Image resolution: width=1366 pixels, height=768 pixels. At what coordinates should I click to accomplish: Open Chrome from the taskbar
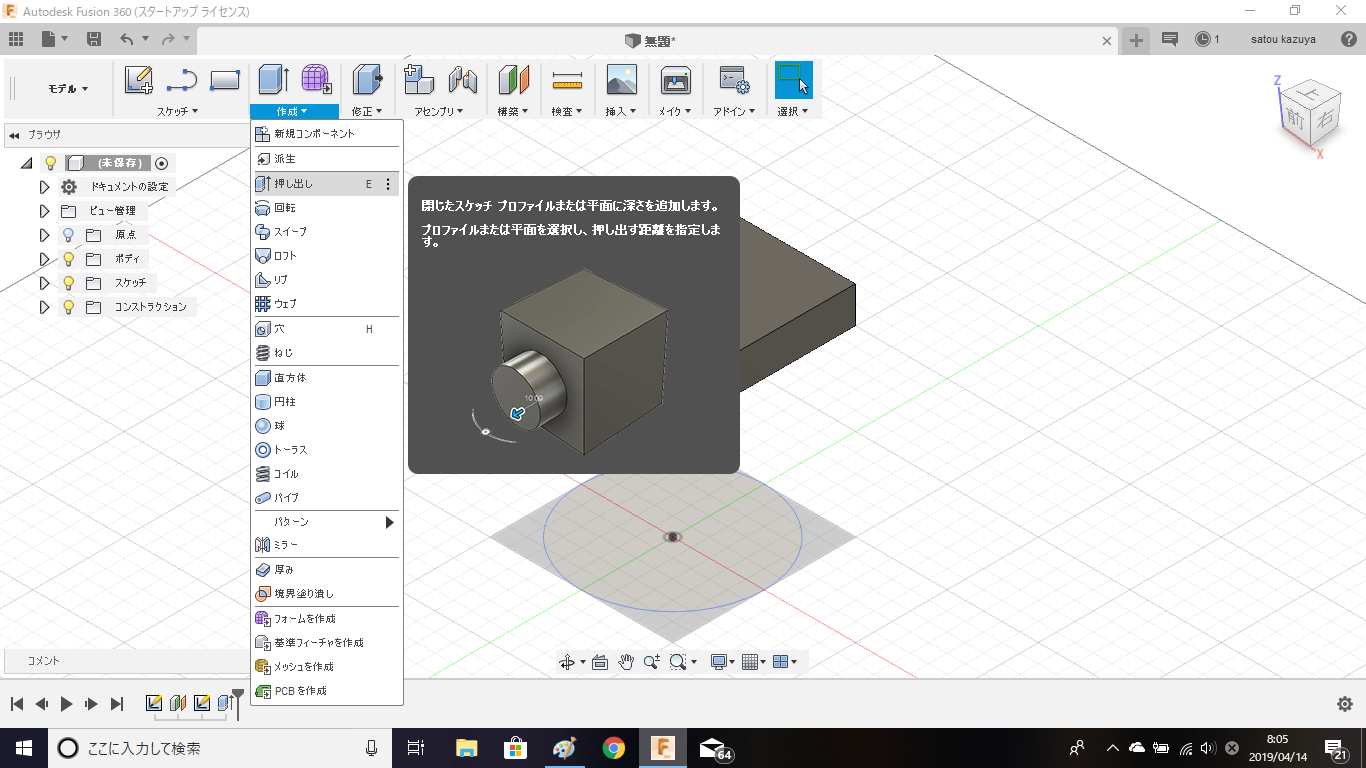pyautogui.click(x=614, y=748)
